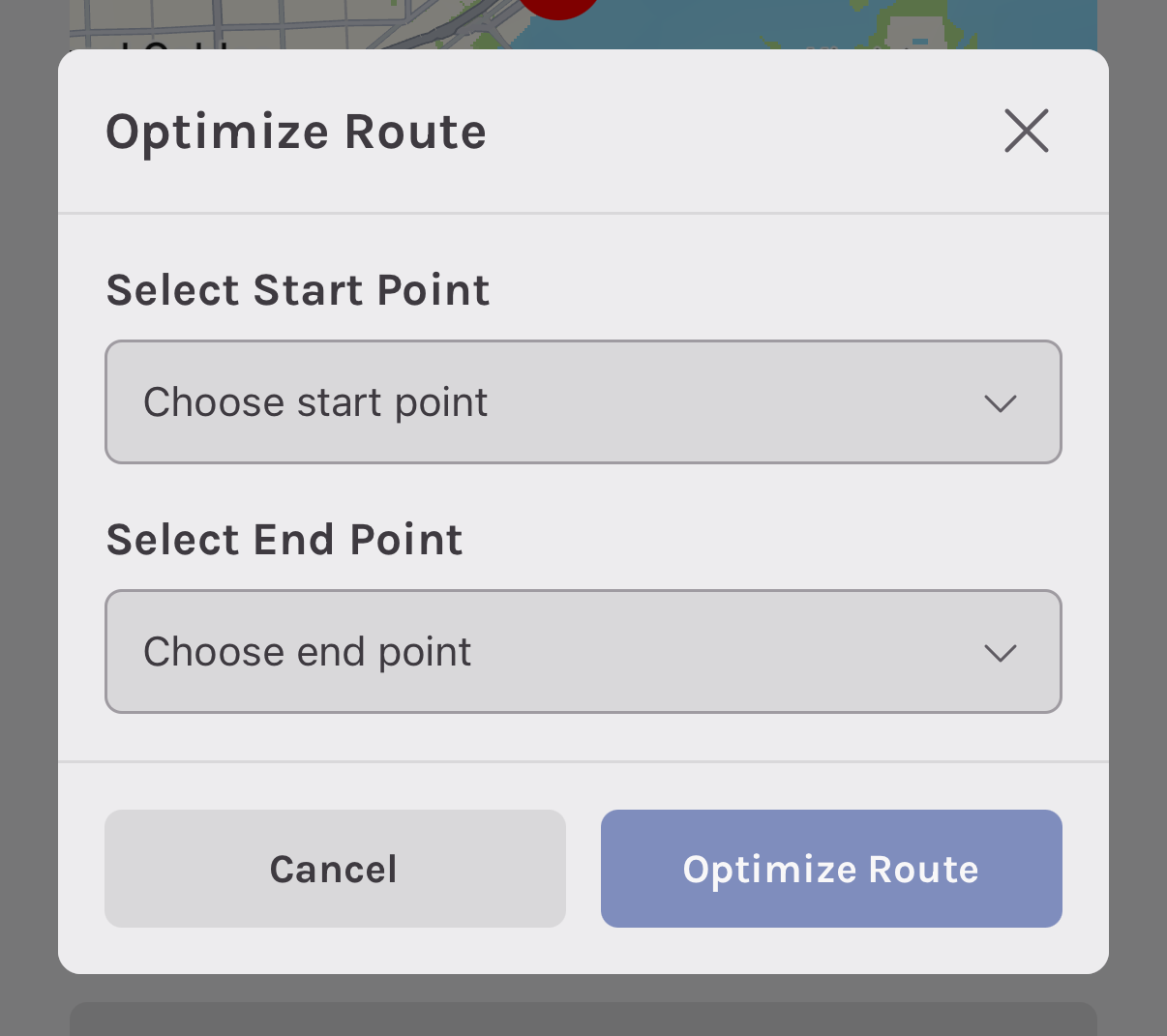Open the Choose start point dropdown
This screenshot has width=1167, height=1036.
click(583, 401)
